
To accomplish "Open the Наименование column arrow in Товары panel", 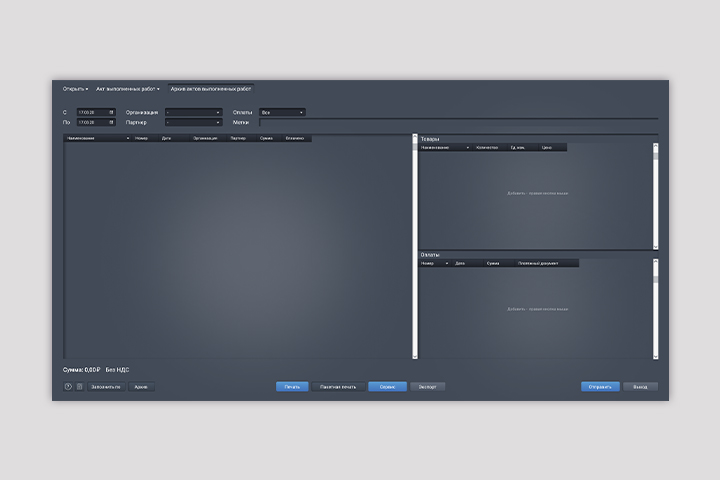I will [468, 147].
